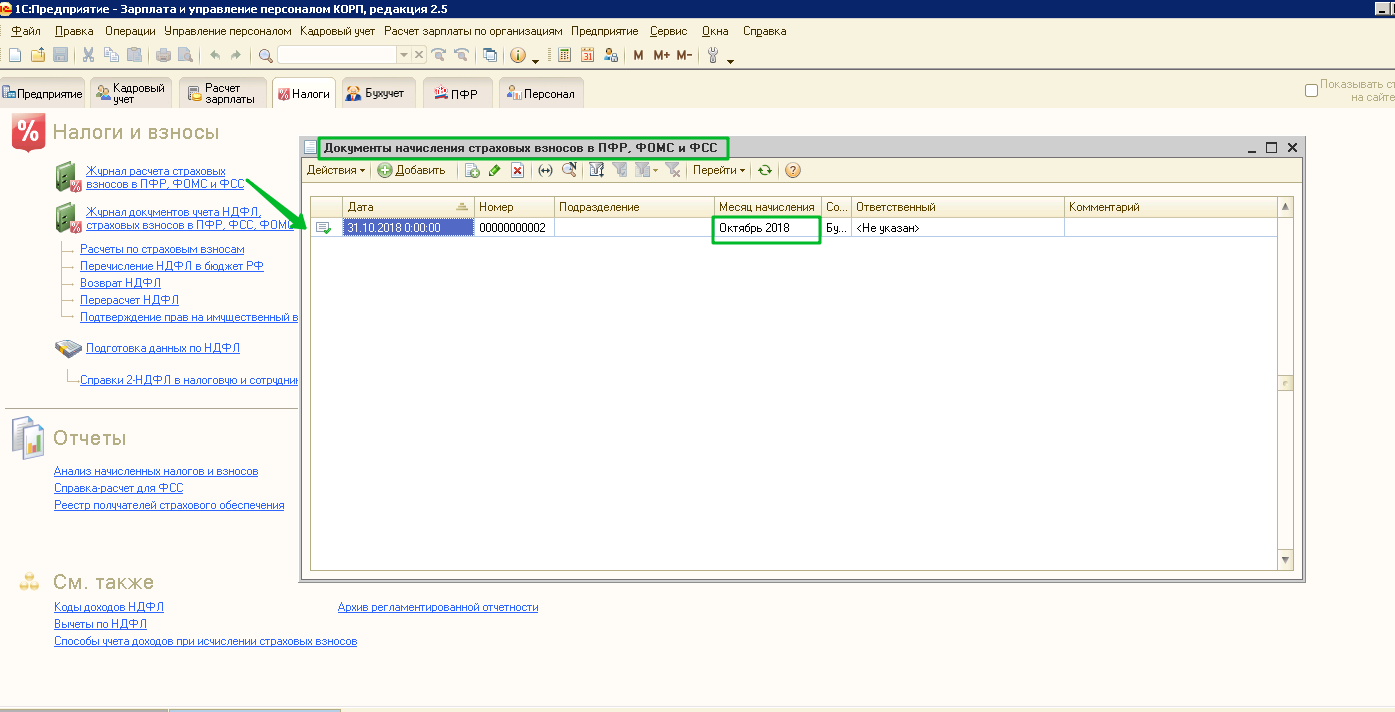Click the Print preview icon
Viewport: 1395px width, 712px height.
click(x=186, y=55)
